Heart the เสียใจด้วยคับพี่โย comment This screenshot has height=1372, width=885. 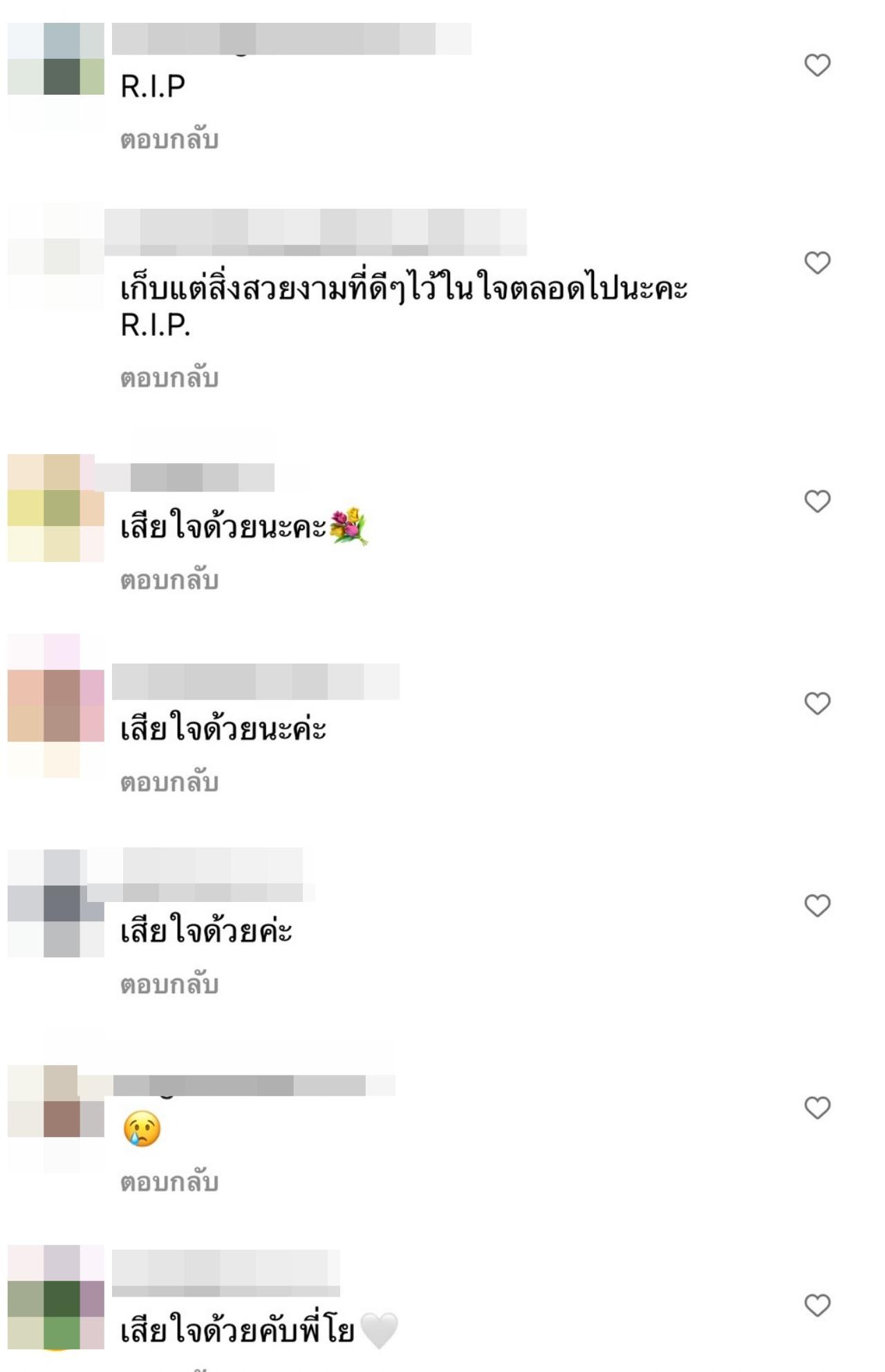point(817,1305)
